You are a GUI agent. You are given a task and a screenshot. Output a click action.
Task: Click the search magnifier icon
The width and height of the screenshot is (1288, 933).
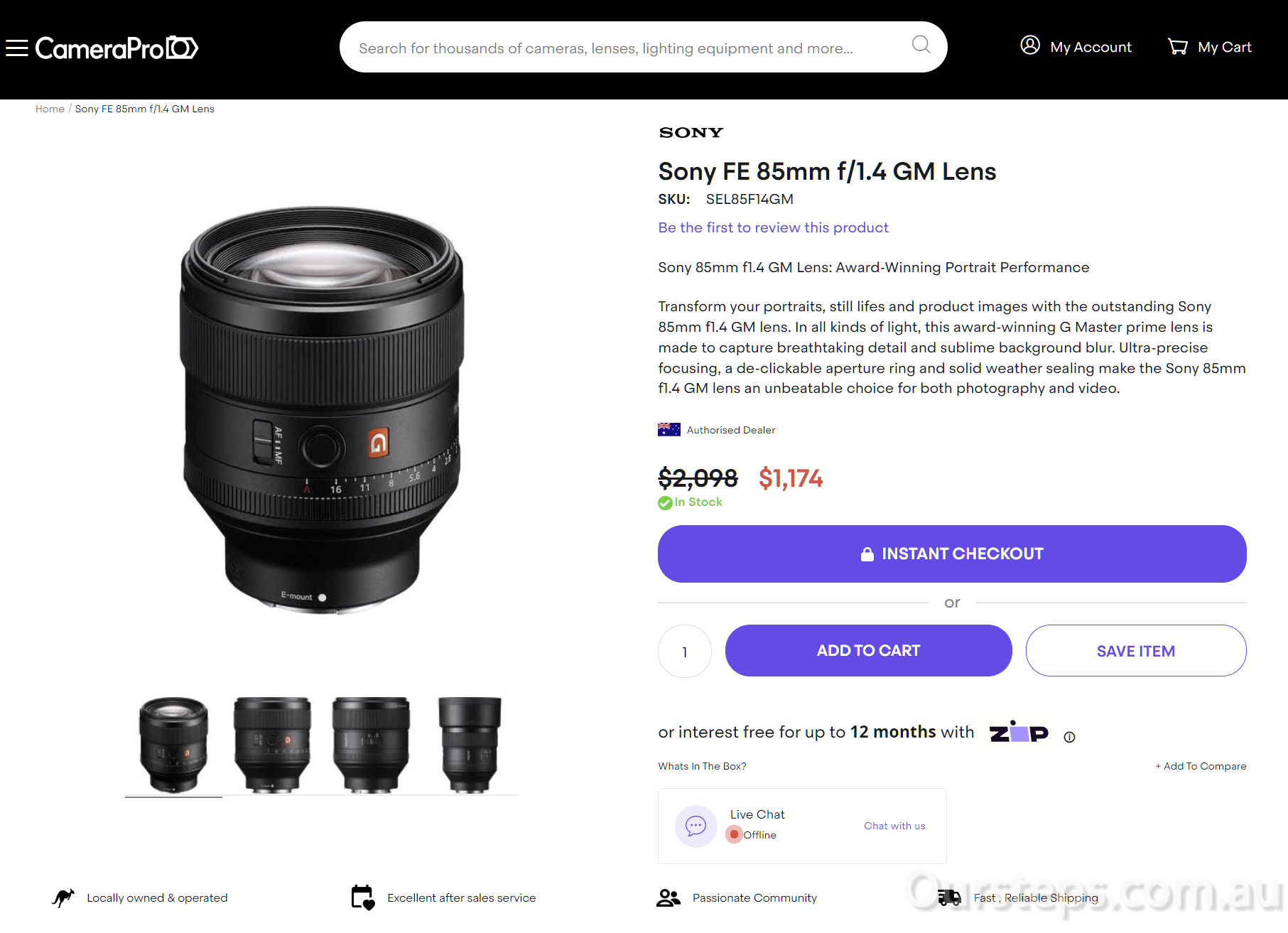tap(921, 45)
